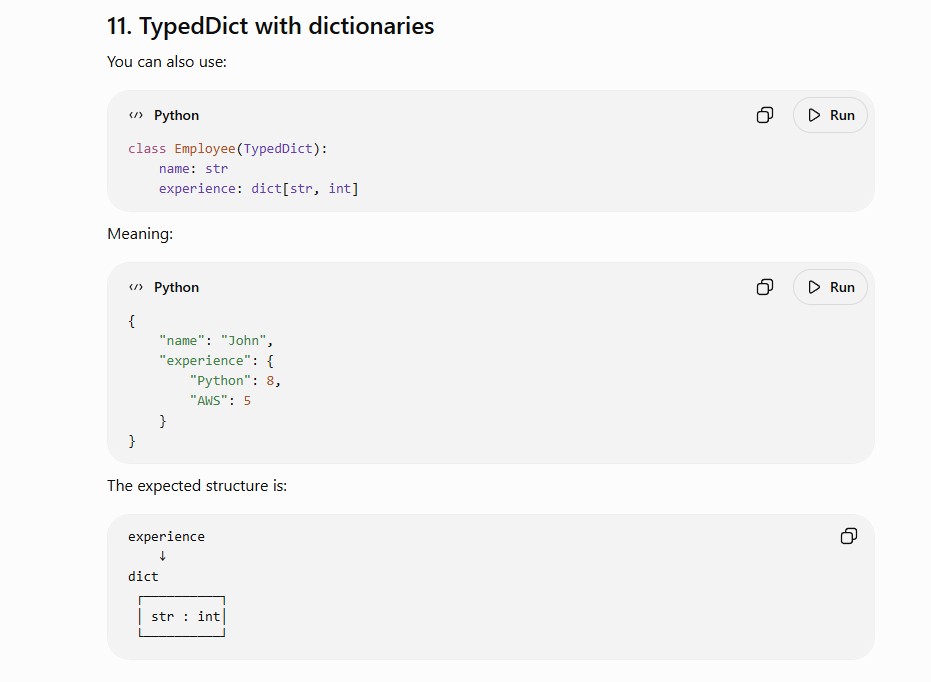931x682 pixels.
Task: Click the code icon beside the first Python label
Action: [x=136, y=115]
